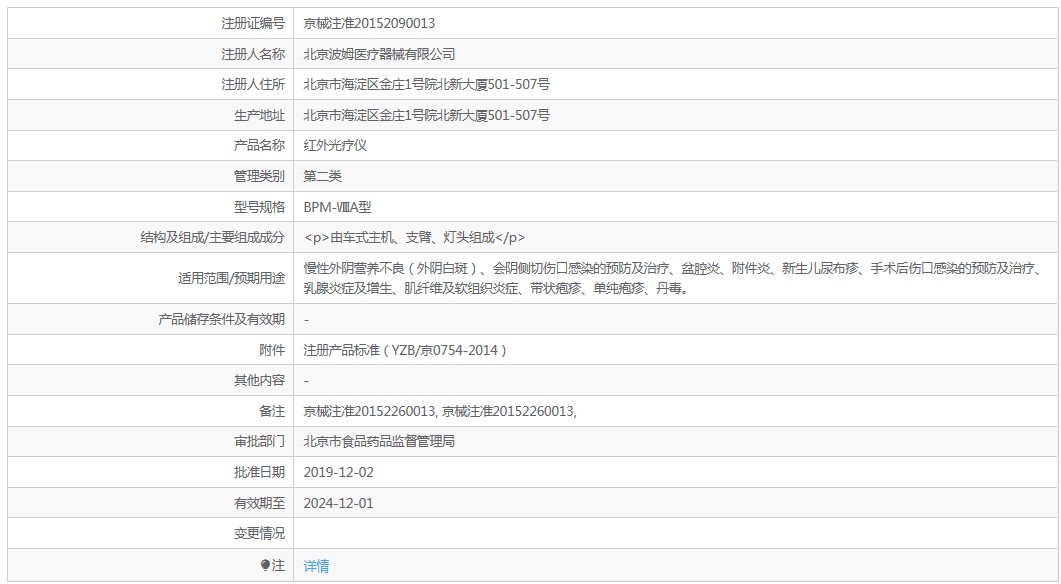Viewport: 1061px width, 584px height.
Task: Click the address value in 生产地址 row
Action: [426, 116]
